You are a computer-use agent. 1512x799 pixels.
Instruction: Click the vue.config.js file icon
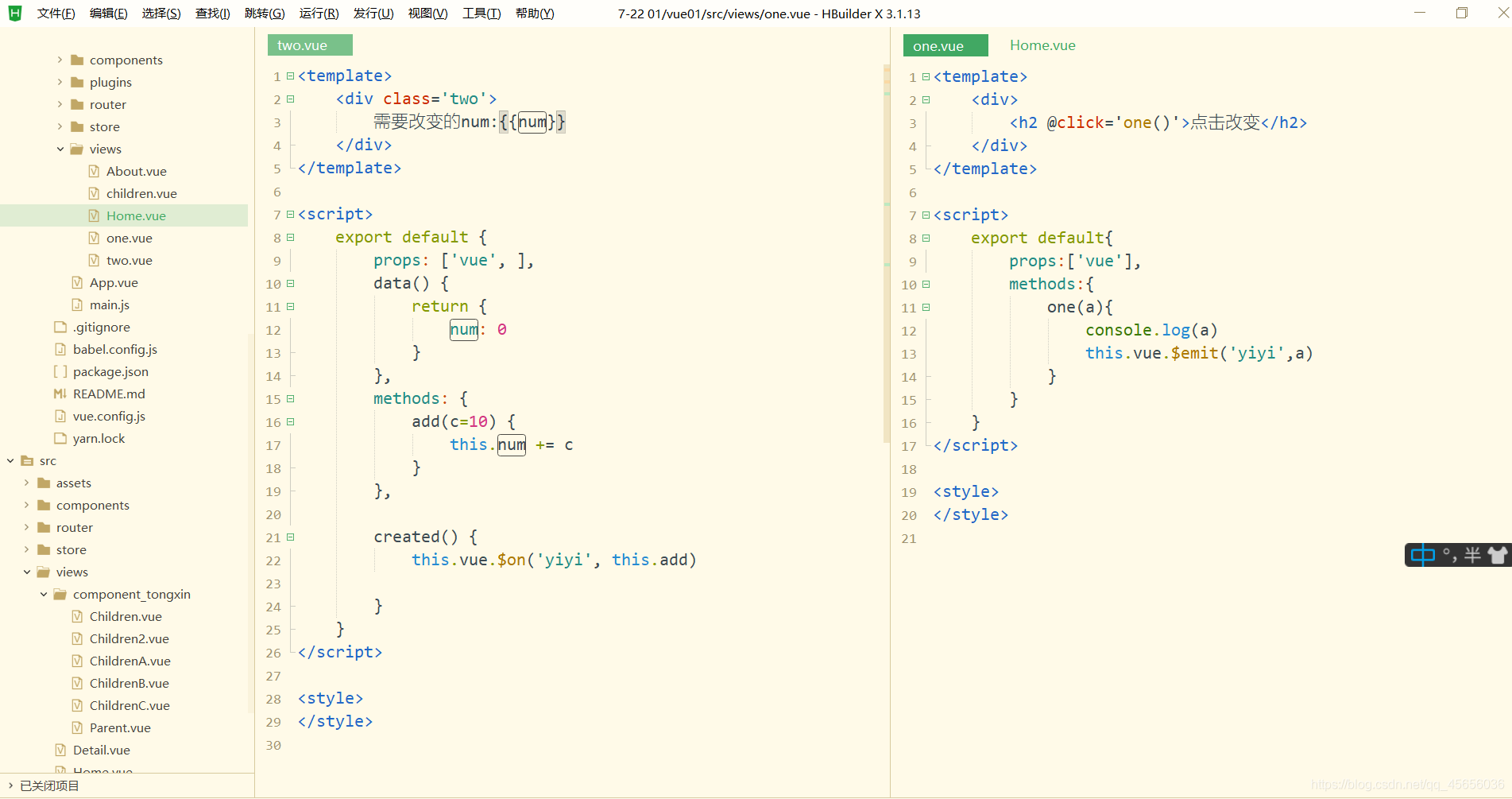pos(60,416)
